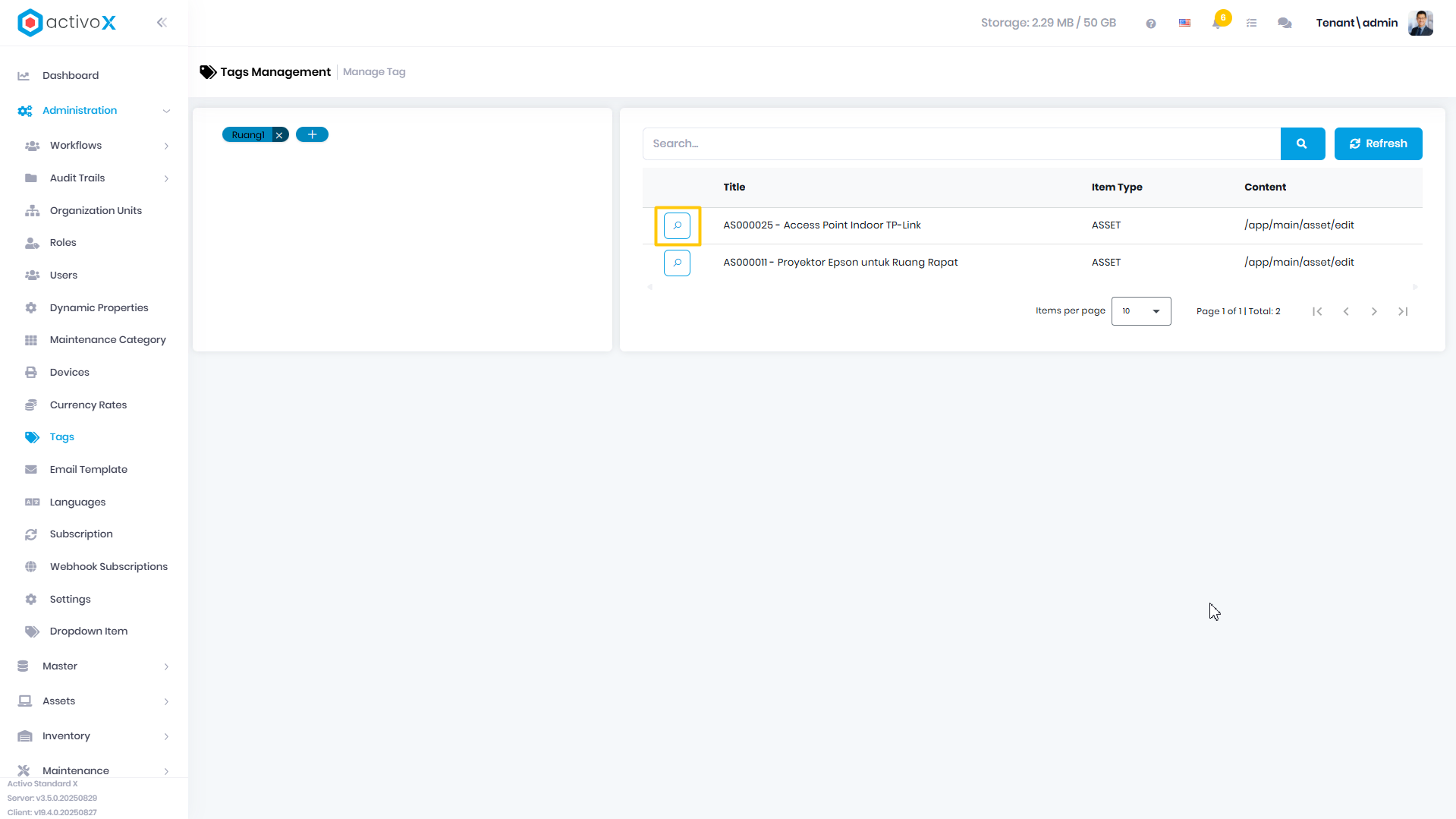Expand the Audit Trails submenu
Screen dimensions: 1456x819
(94, 178)
